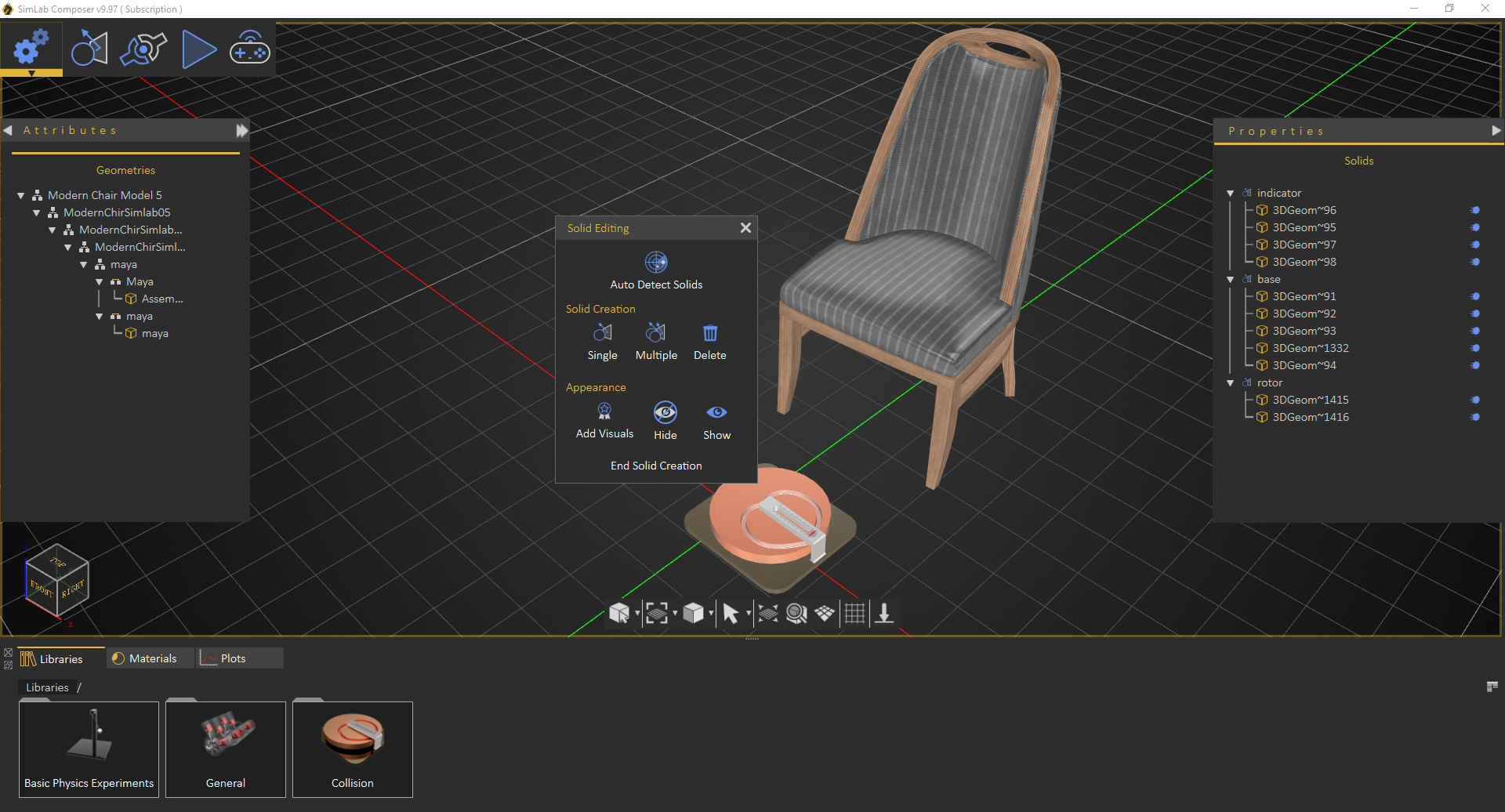
Task: Open the pick mode dropdown arrow
Action: (637, 613)
